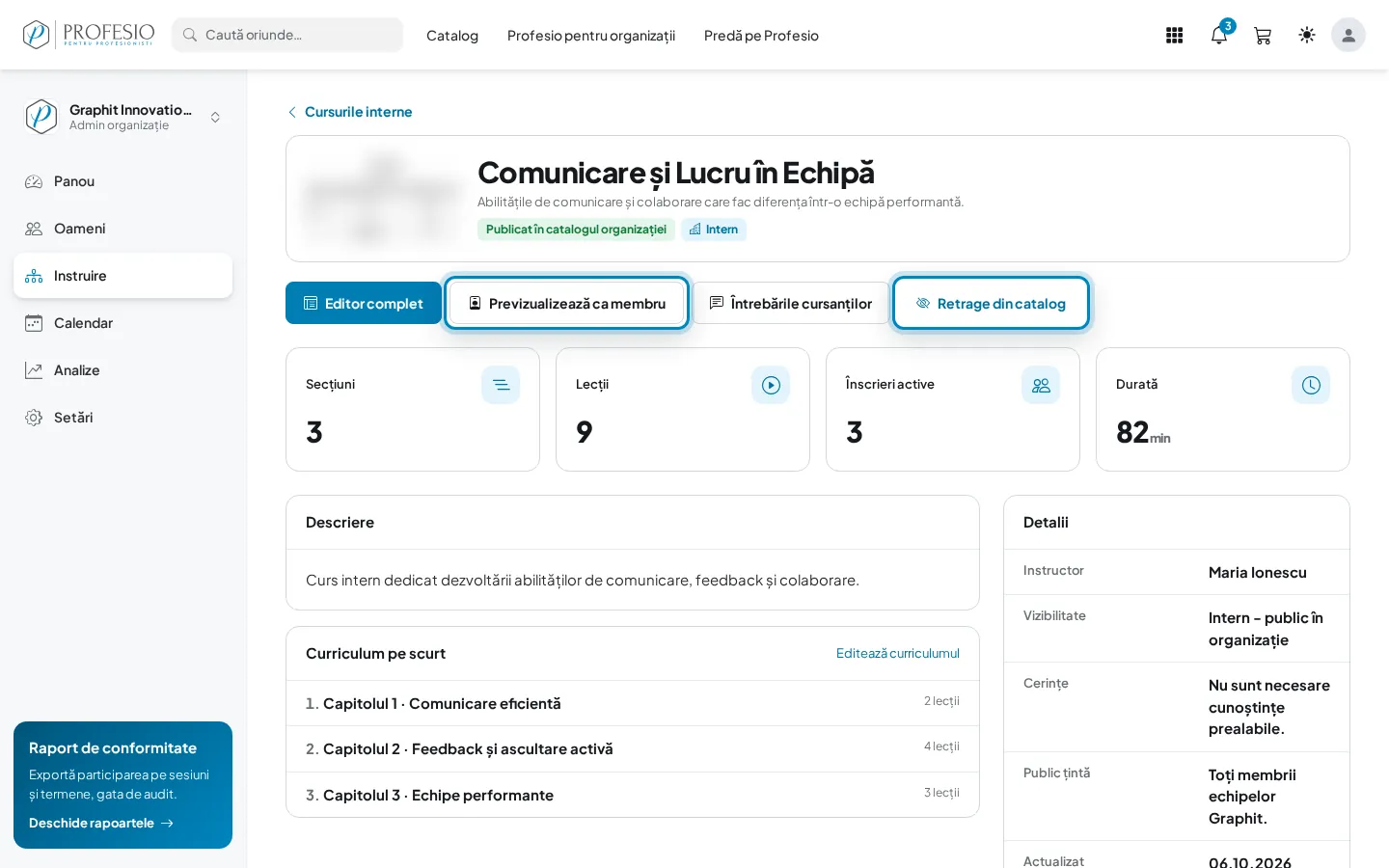Open the shopping cart icon
This screenshot has width=1389, height=868.
(x=1263, y=36)
